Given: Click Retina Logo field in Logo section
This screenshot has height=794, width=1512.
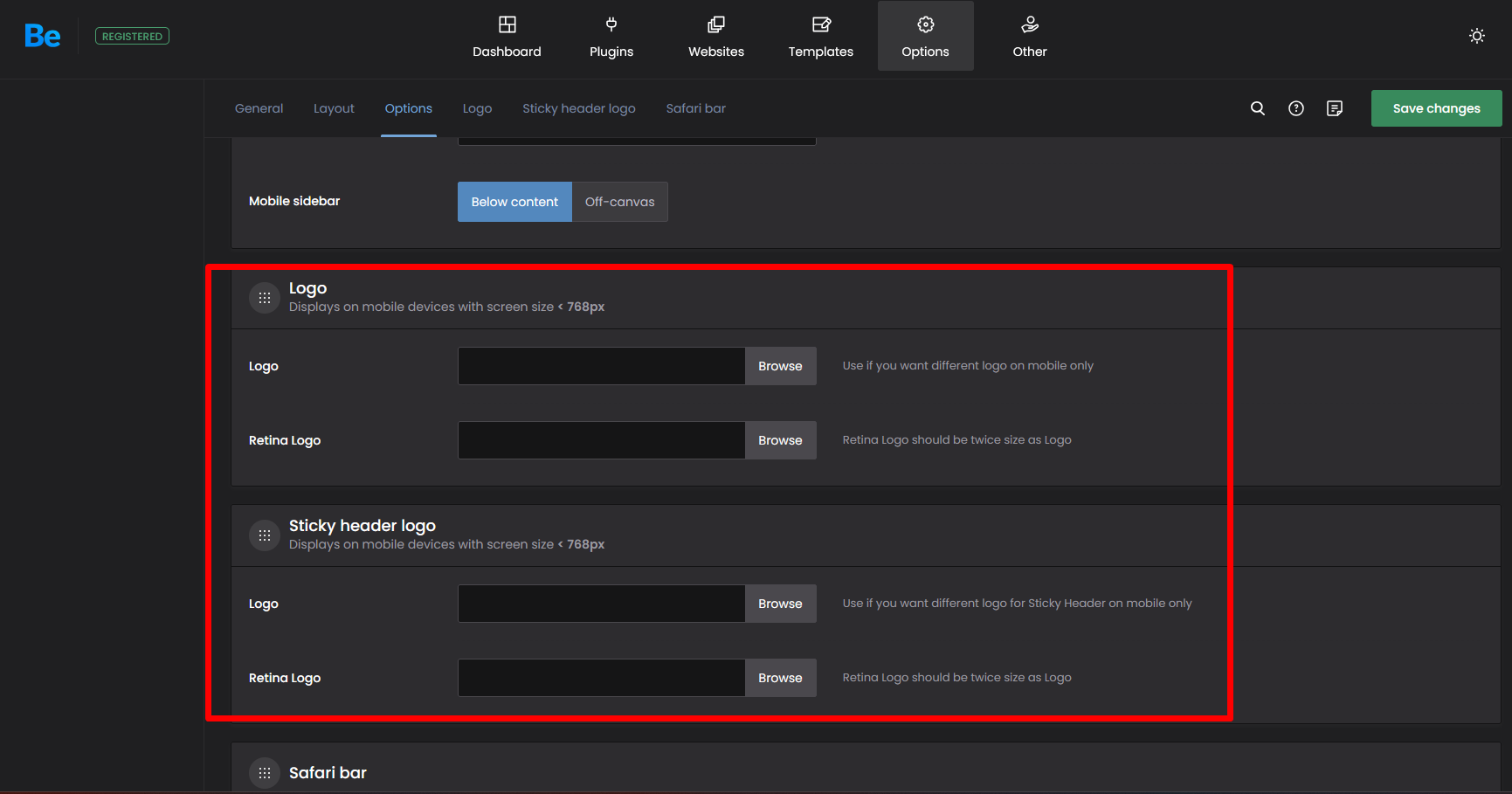Looking at the screenshot, I should tap(602, 440).
